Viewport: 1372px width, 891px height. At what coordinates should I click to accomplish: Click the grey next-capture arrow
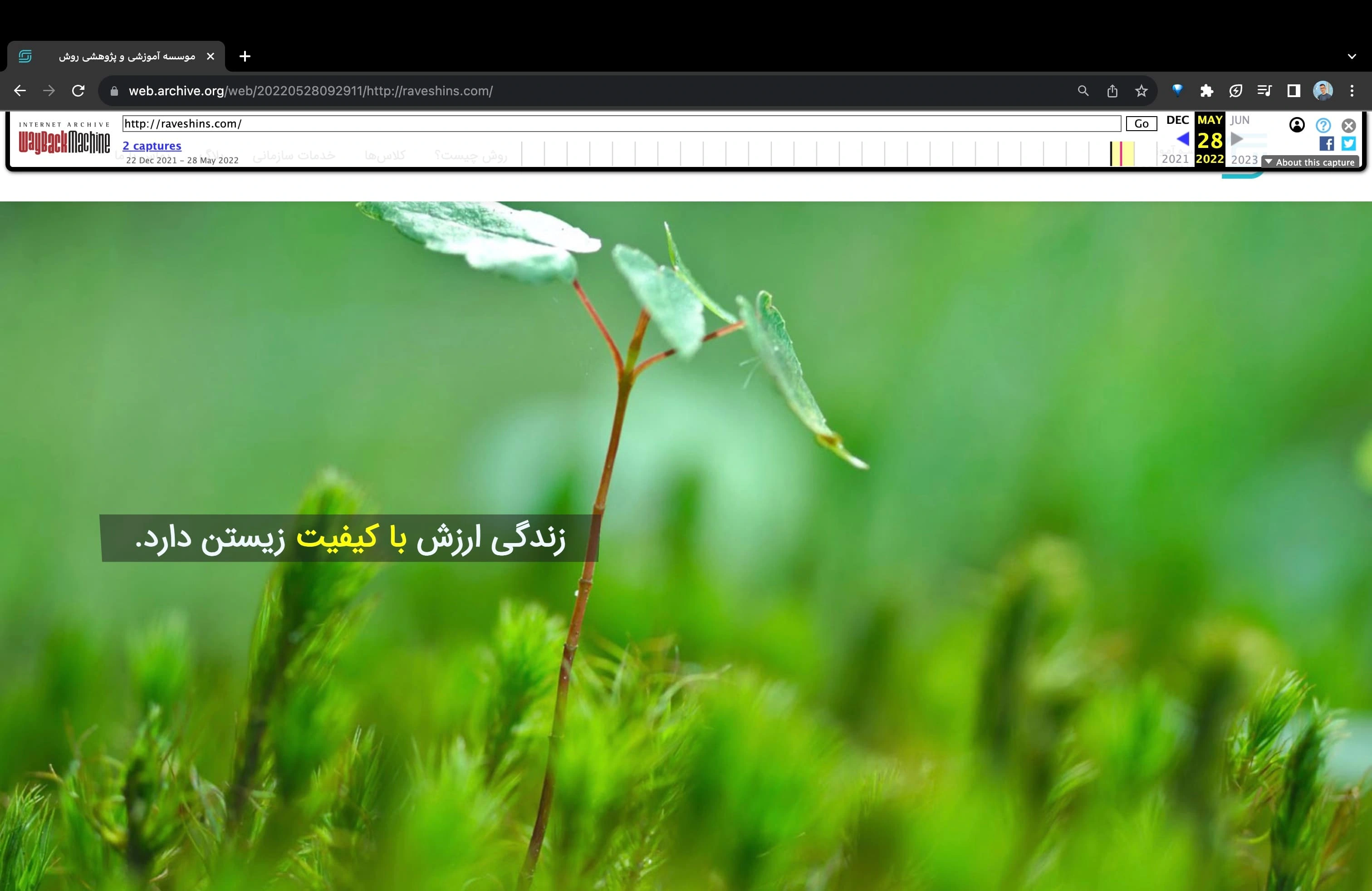(1236, 139)
